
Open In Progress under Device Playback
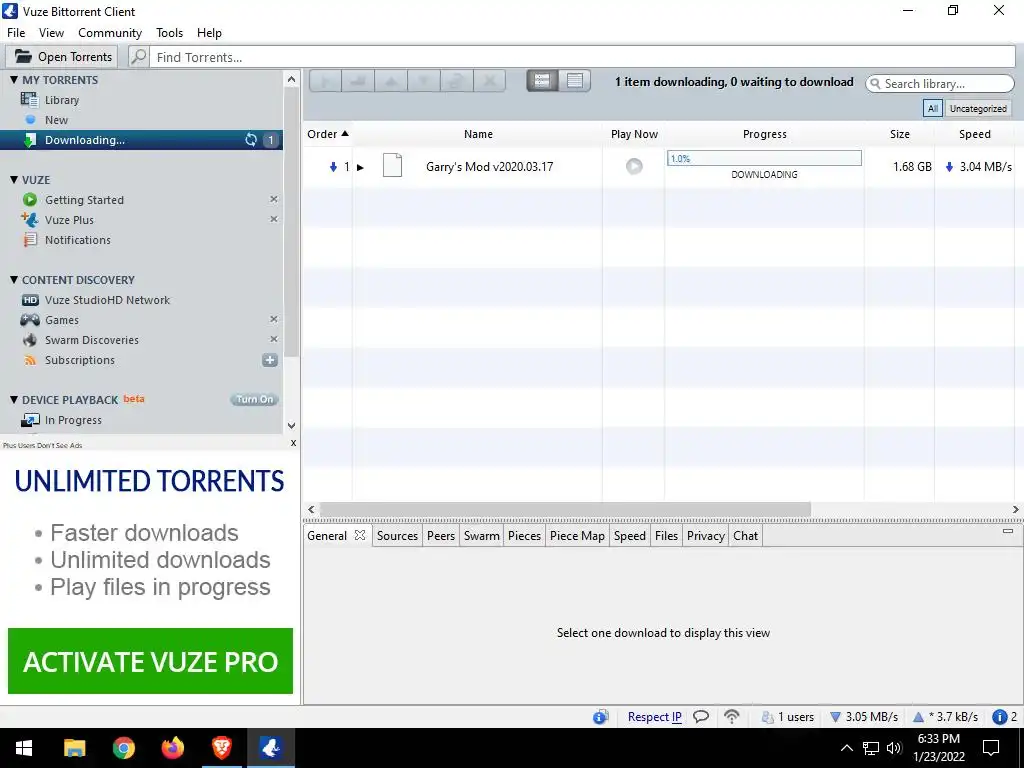(x=73, y=420)
